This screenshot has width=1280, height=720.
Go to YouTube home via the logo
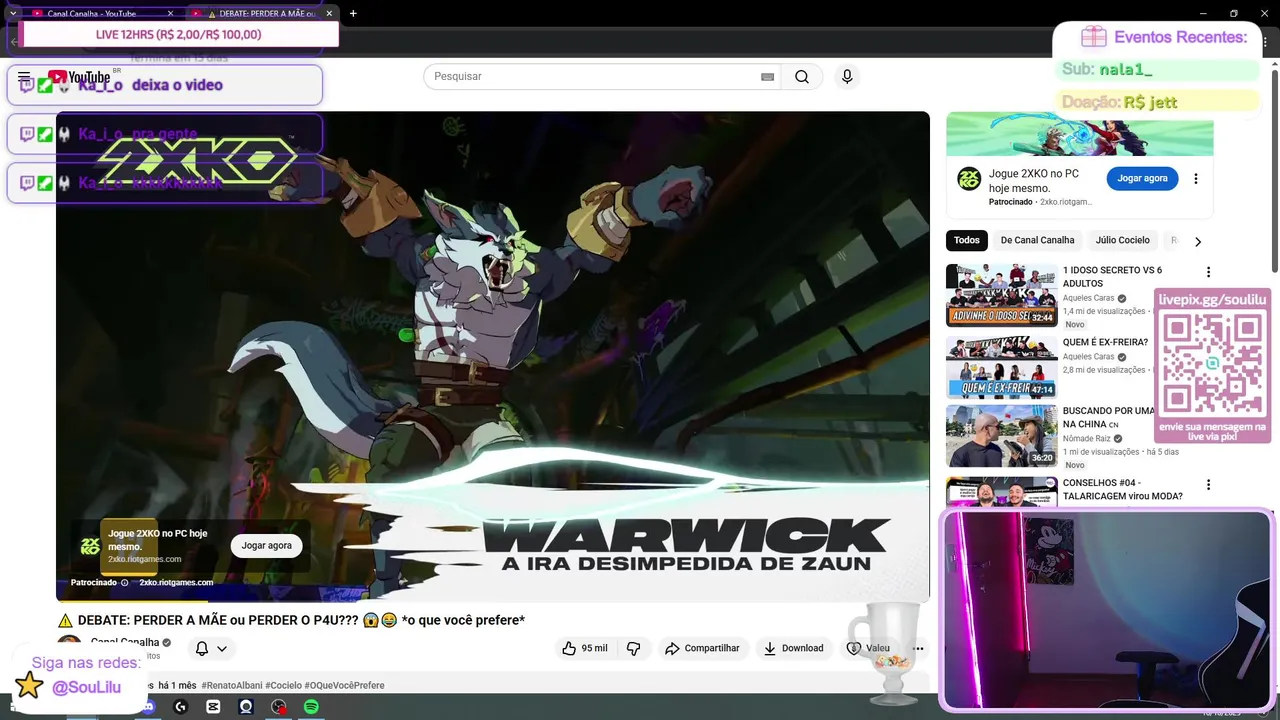click(x=79, y=77)
